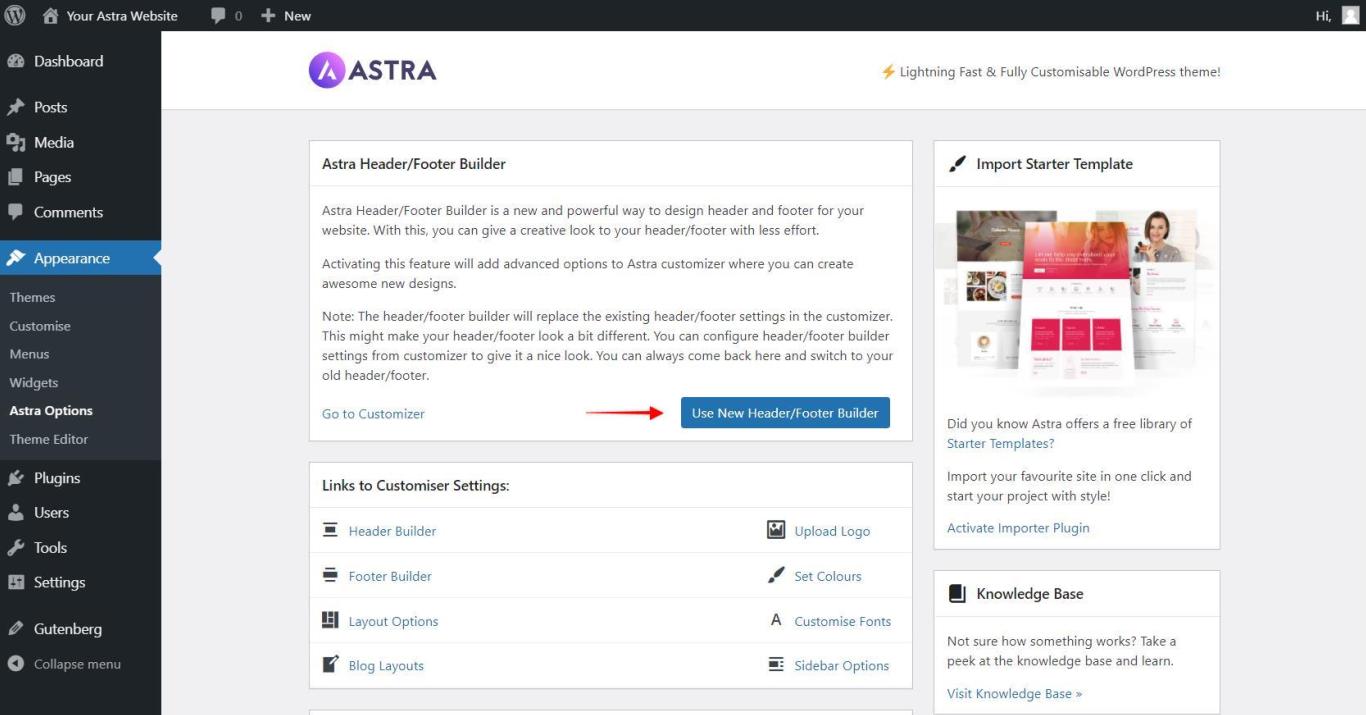Click the Gutenberg pencil icon
1366x715 pixels.
click(x=15, y=629)
